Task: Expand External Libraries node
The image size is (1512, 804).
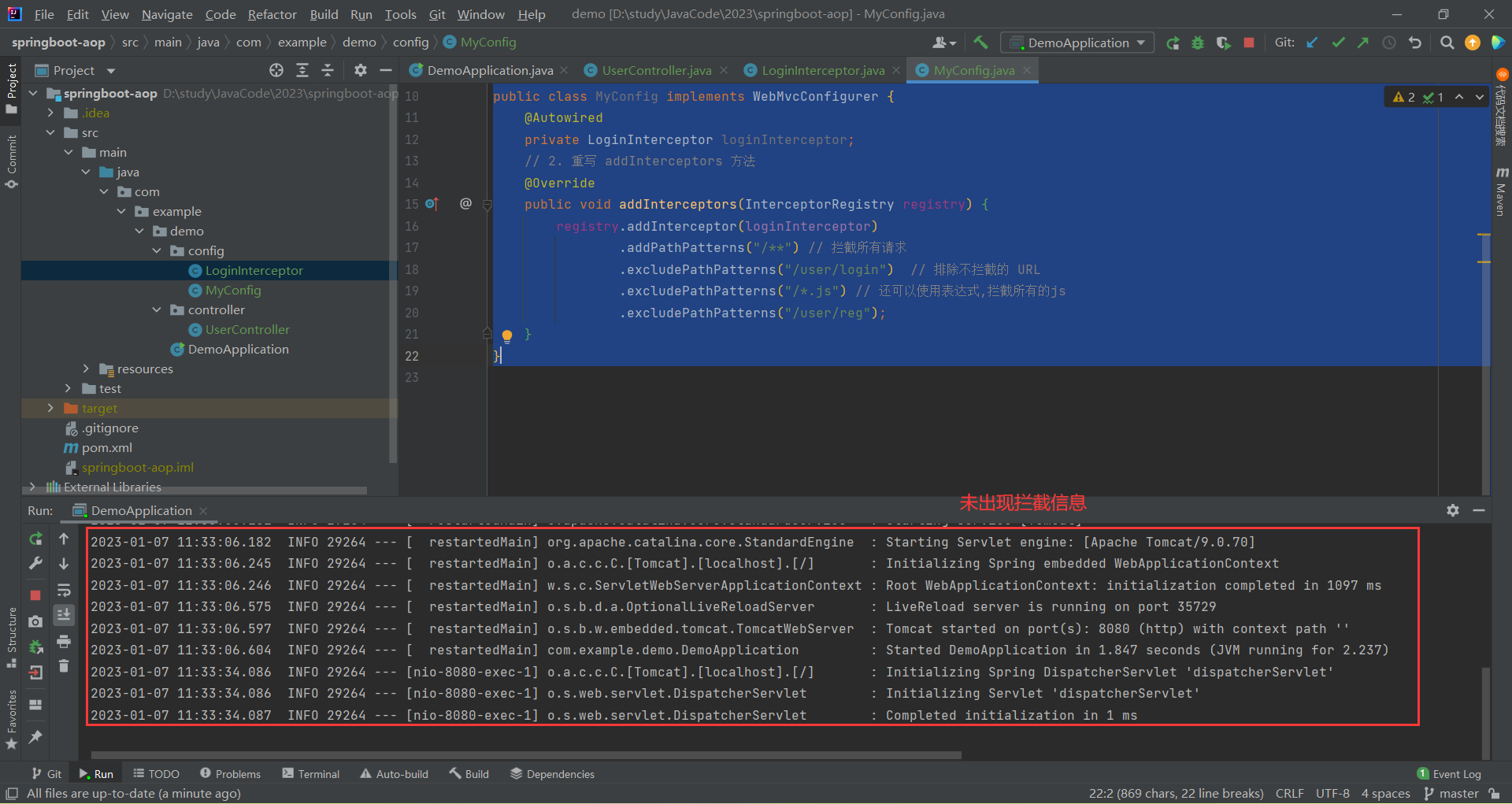Action: (x=32, y=487)
